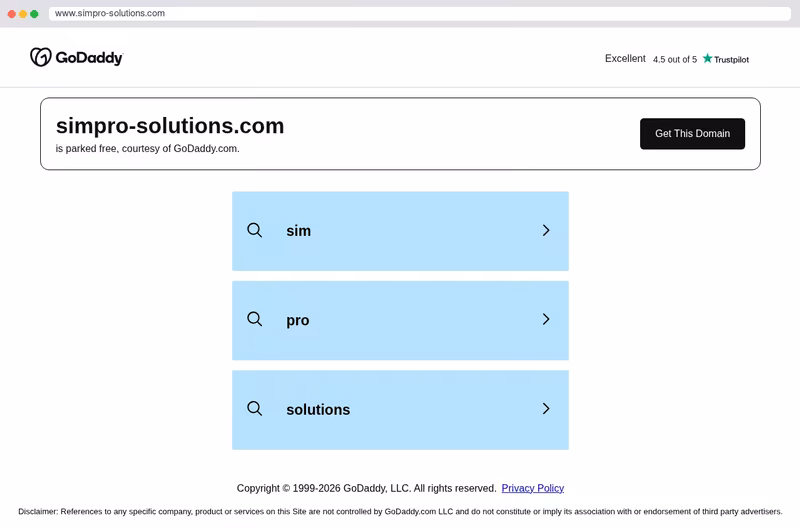This screenshot has height=528, width=800.
Task: Click the chevron arrow in the 'pro' row
Action: click(x=546, y=319)
